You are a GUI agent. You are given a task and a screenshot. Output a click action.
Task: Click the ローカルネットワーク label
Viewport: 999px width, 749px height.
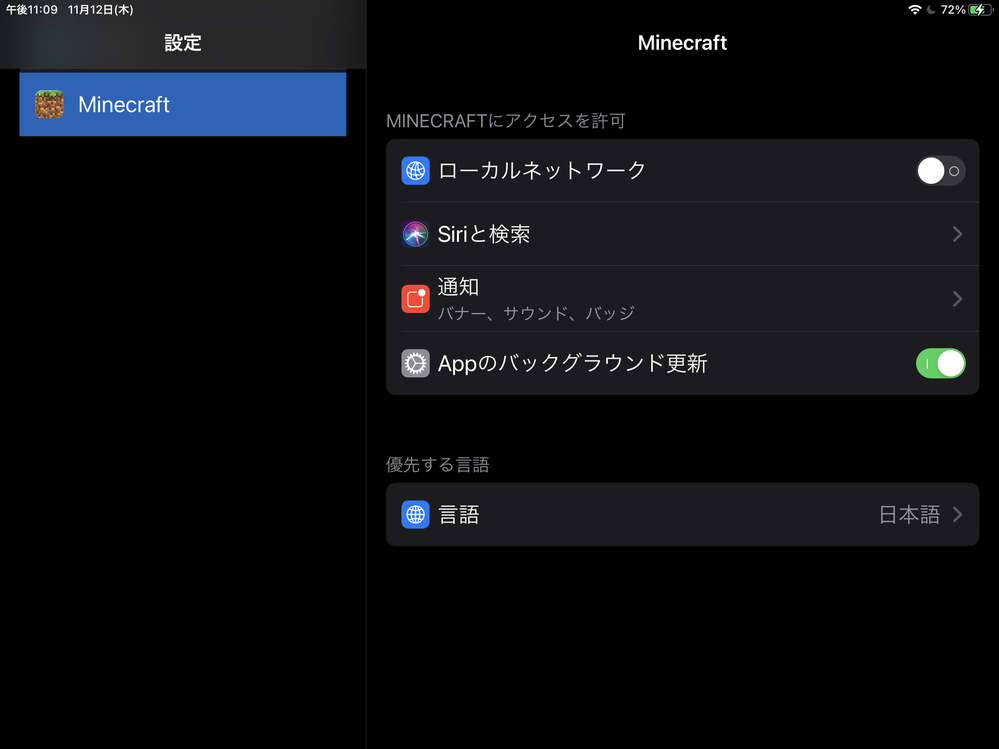click(x=542, y=171)
